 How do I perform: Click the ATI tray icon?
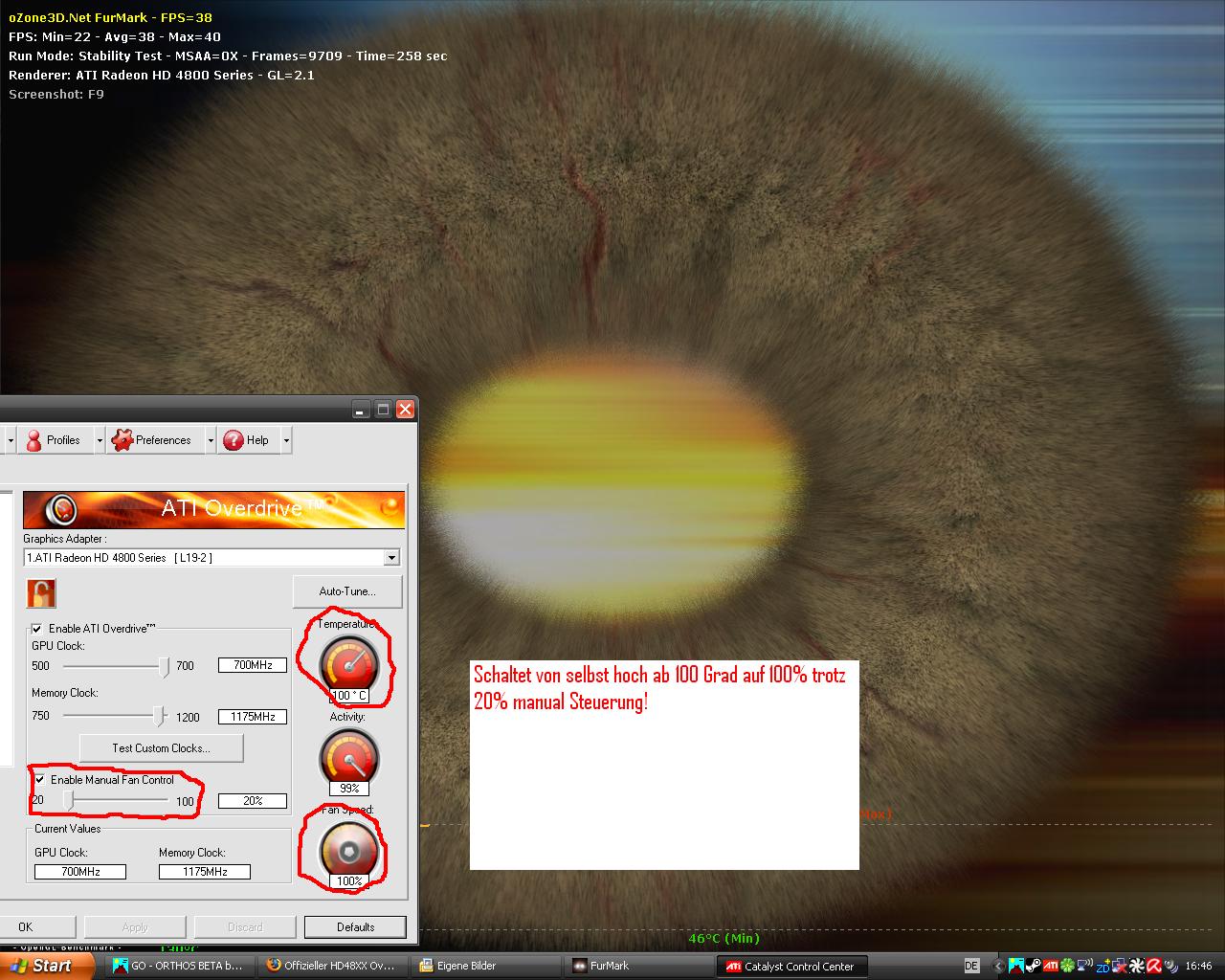tap(1051, 966)
